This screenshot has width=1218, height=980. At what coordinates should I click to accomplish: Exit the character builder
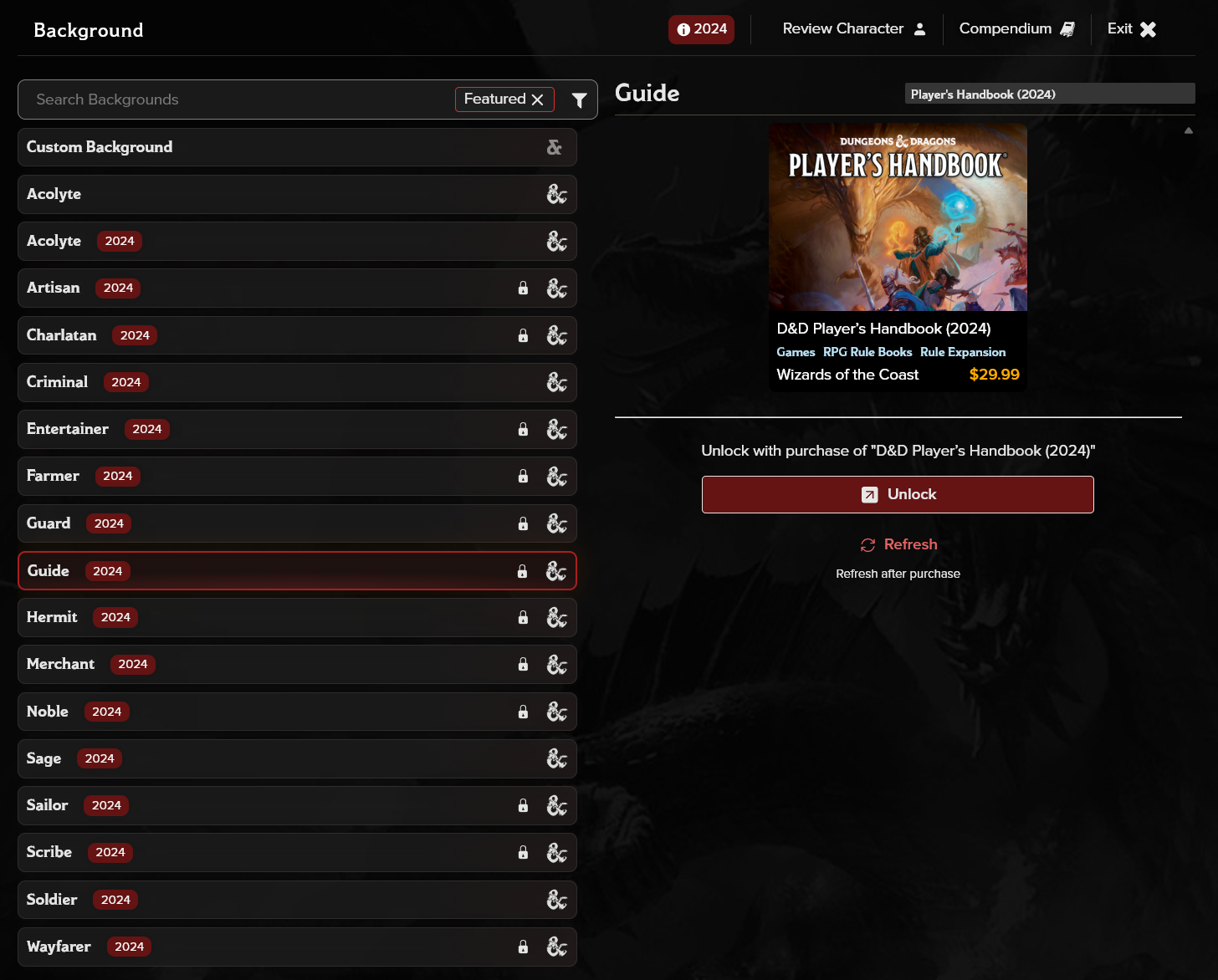pyautogui.click(x=1131, y=29)
